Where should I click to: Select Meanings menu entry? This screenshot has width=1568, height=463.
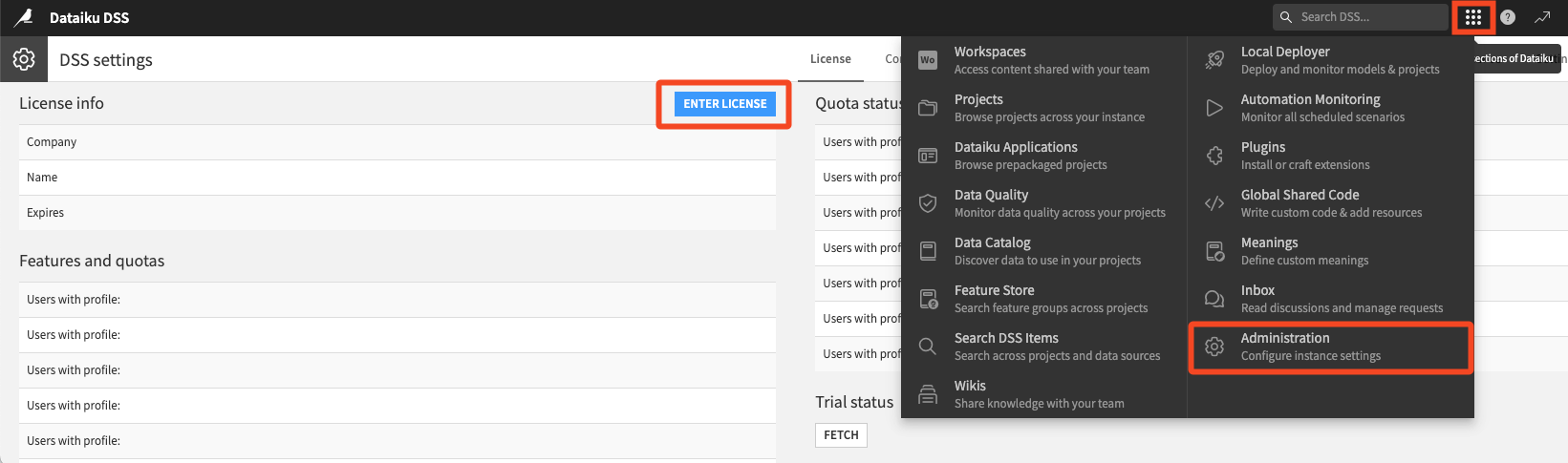(x=1330, y=251)
